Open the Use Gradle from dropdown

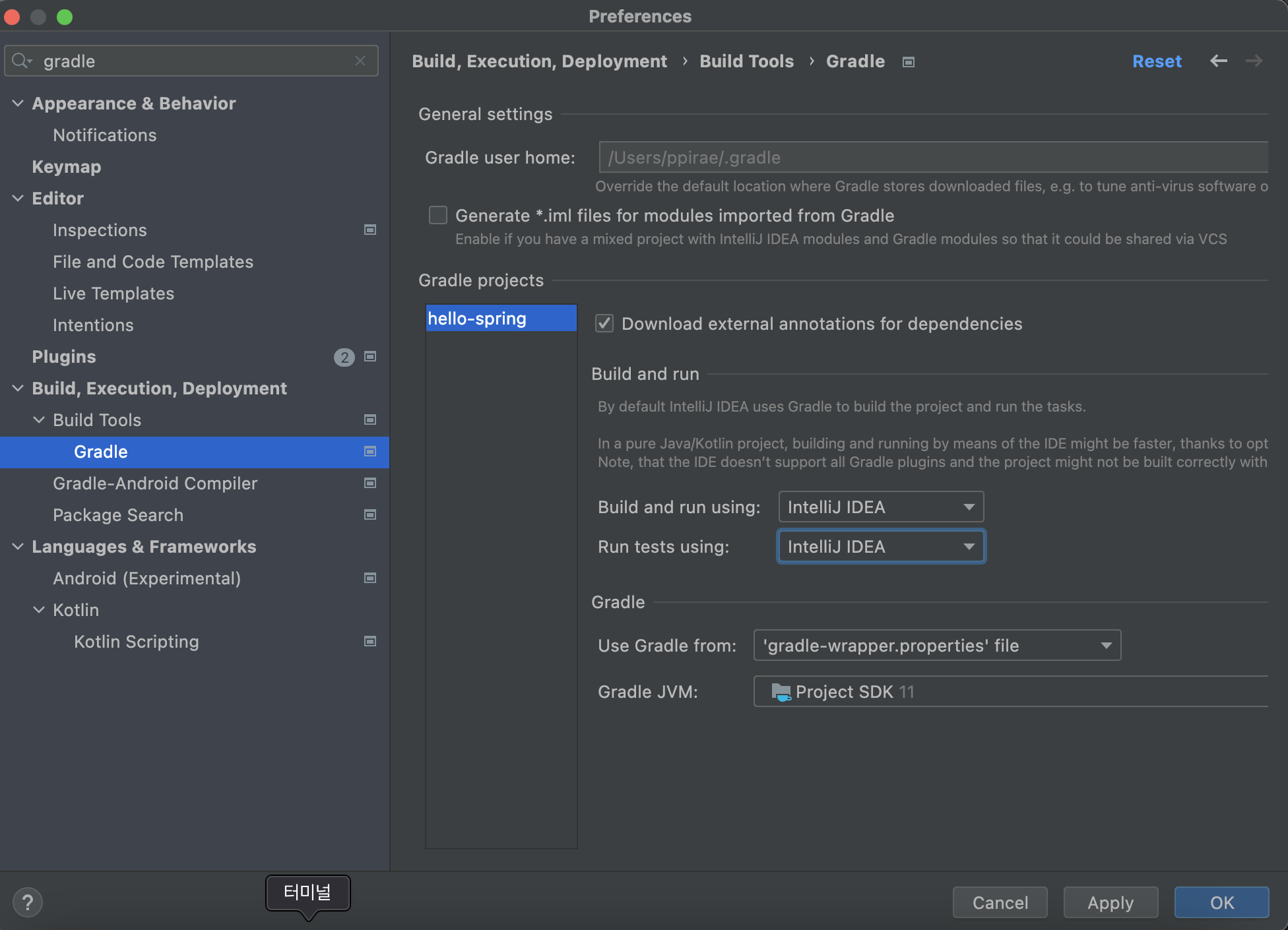(x=937, y=645)
